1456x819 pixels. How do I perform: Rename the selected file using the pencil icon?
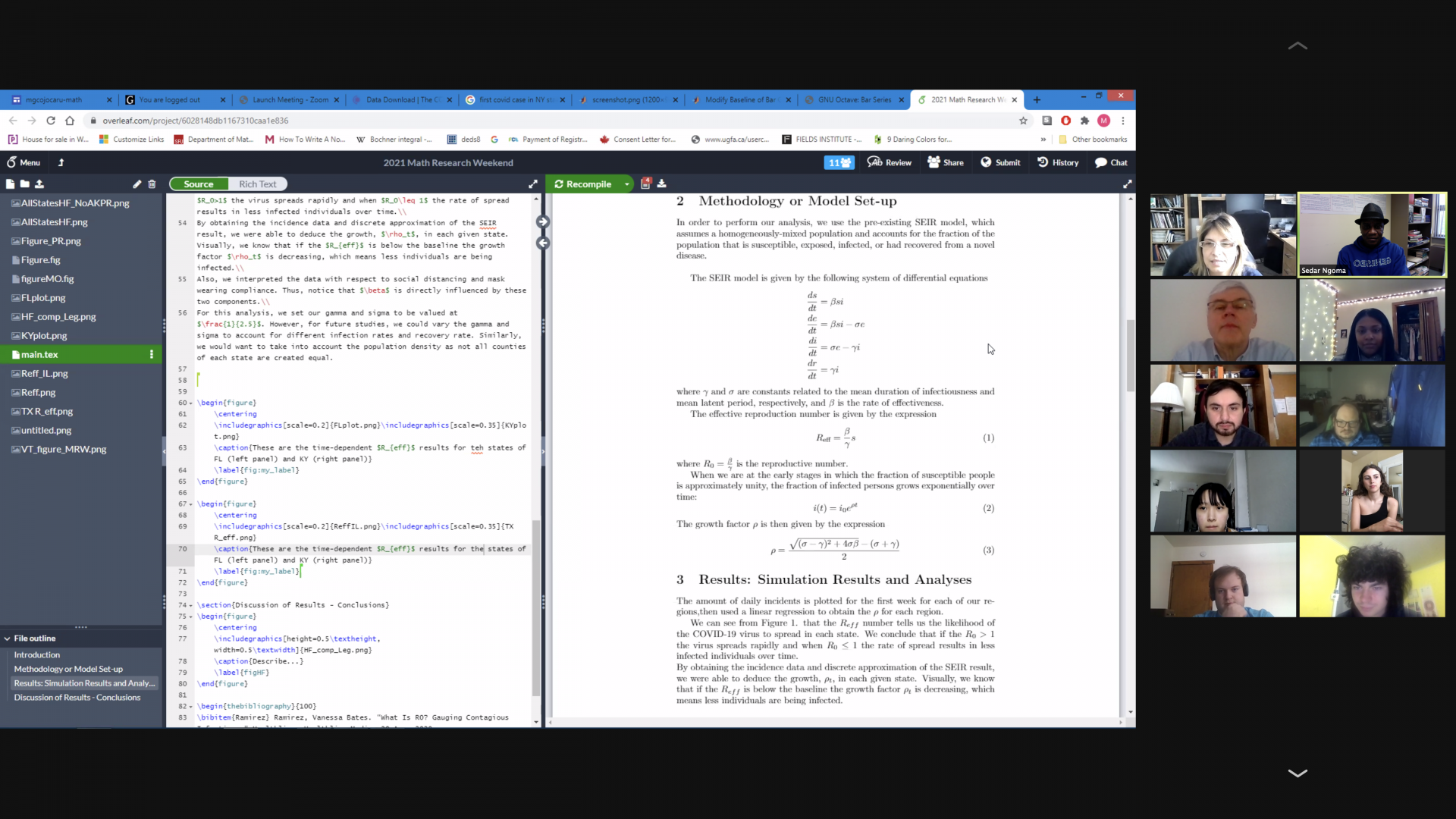coord(136,184)
